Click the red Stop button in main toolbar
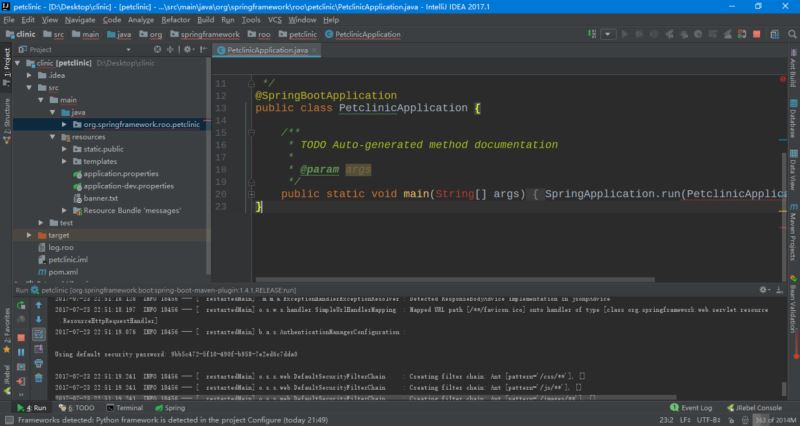Image resolution: width=800 pixels, height=426 pixels. (757, 34)
